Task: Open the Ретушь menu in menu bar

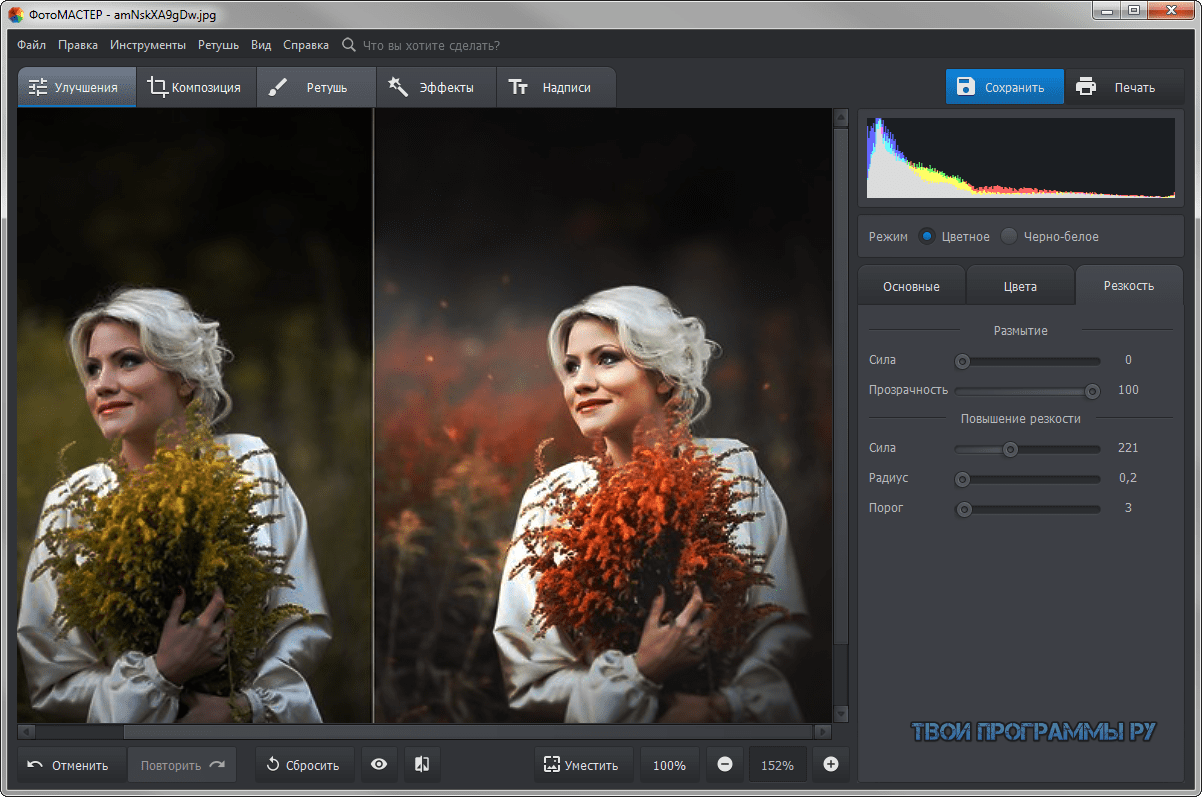Action: tap(218, 45)
